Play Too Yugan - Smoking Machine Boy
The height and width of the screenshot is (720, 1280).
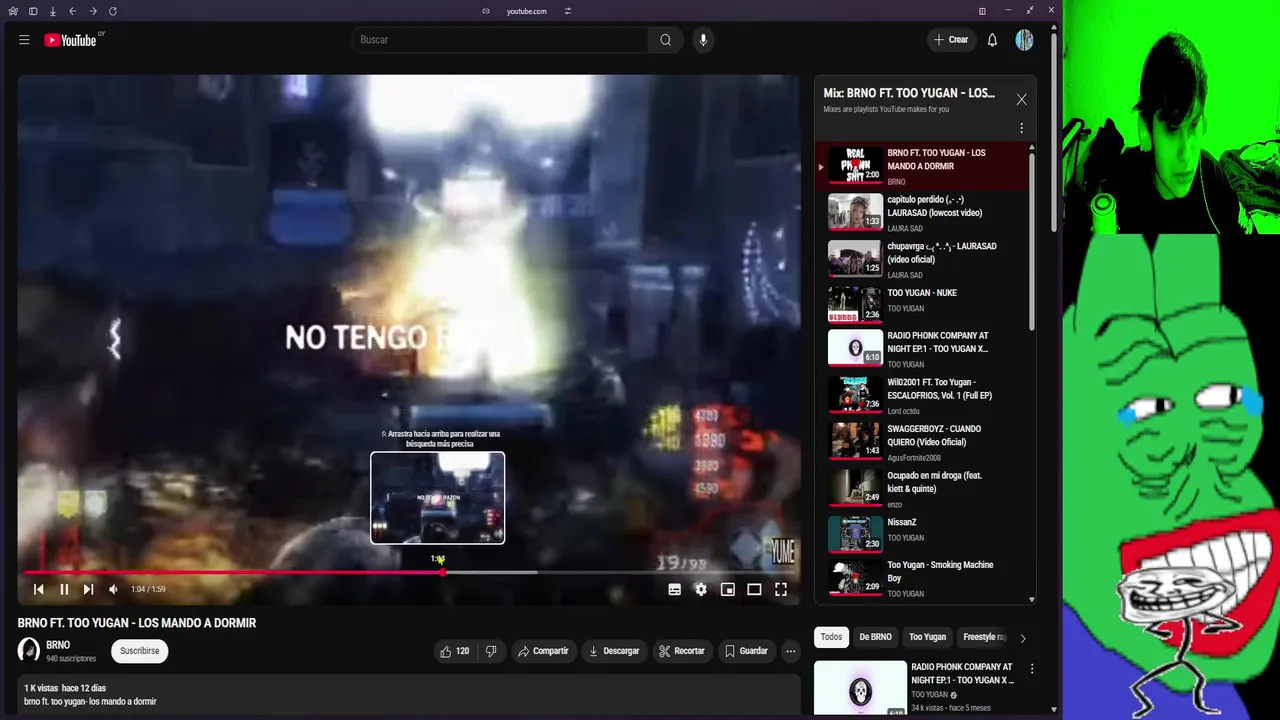[922, 578]
